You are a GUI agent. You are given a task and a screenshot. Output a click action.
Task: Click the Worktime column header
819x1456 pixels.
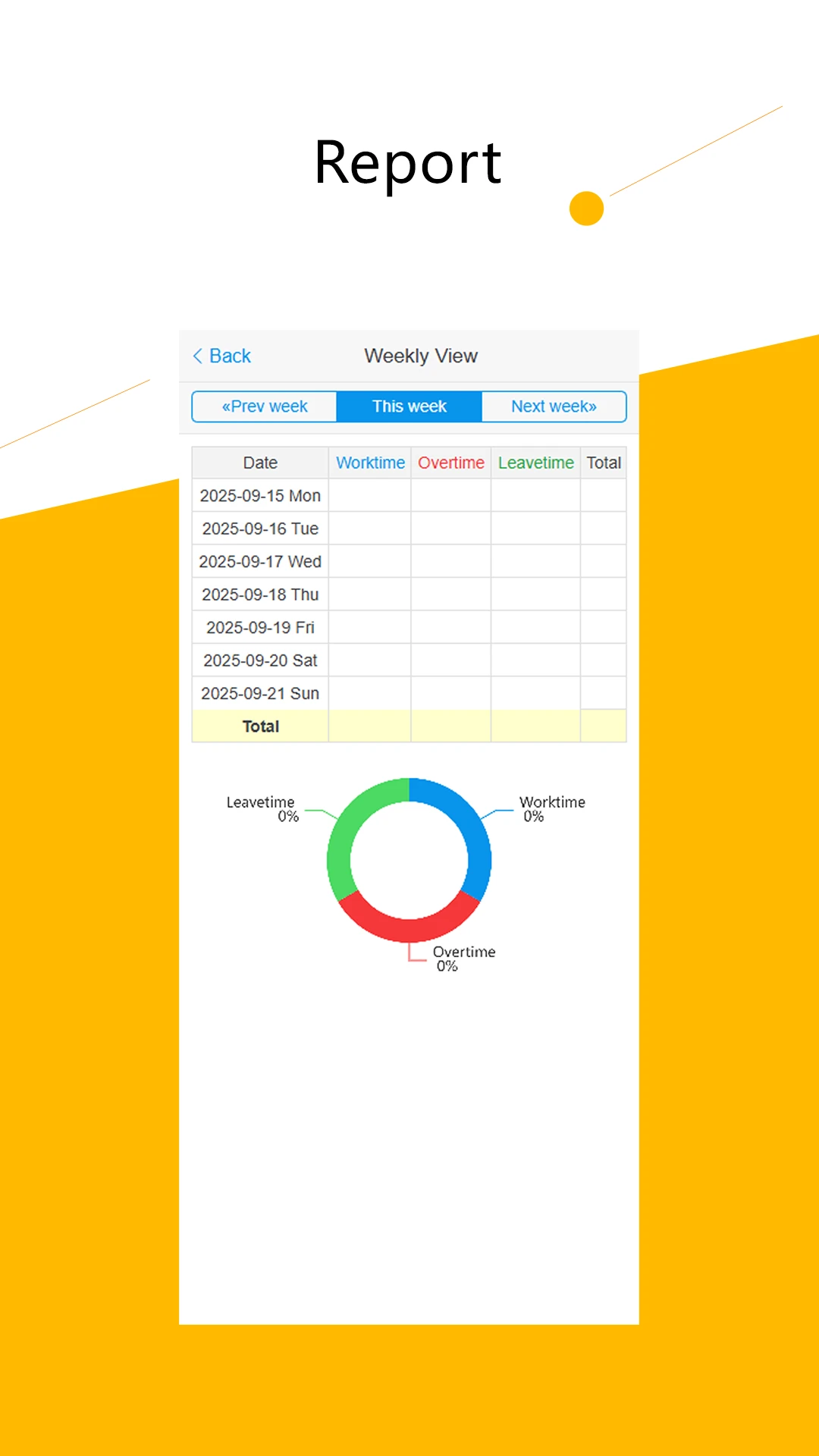[370, 463]
